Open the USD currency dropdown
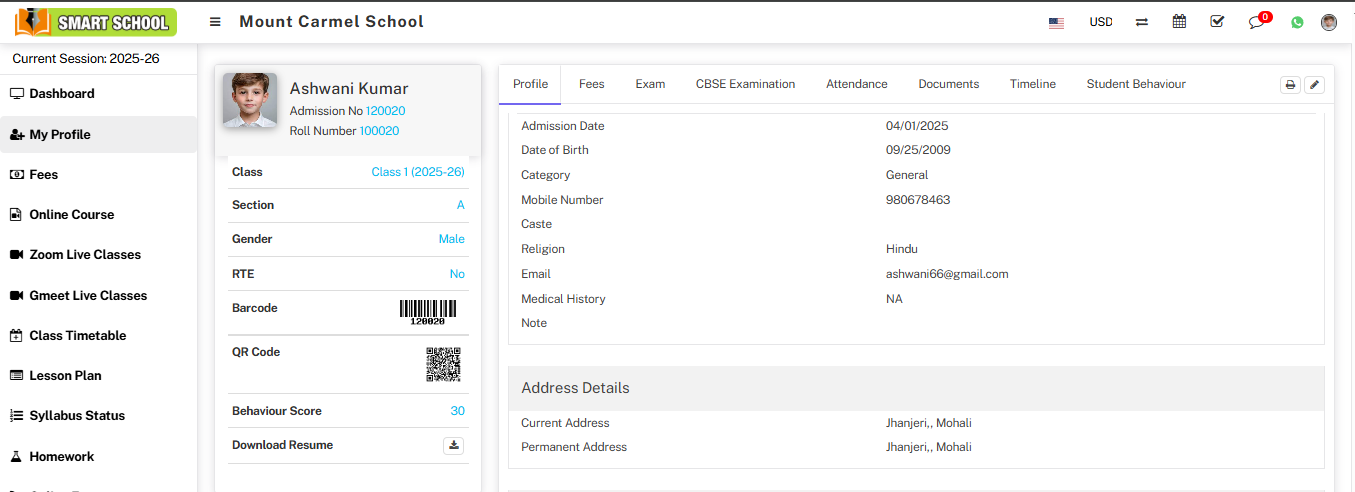The height and width of the screenshot is (492, 1355). click(1100, 22)
